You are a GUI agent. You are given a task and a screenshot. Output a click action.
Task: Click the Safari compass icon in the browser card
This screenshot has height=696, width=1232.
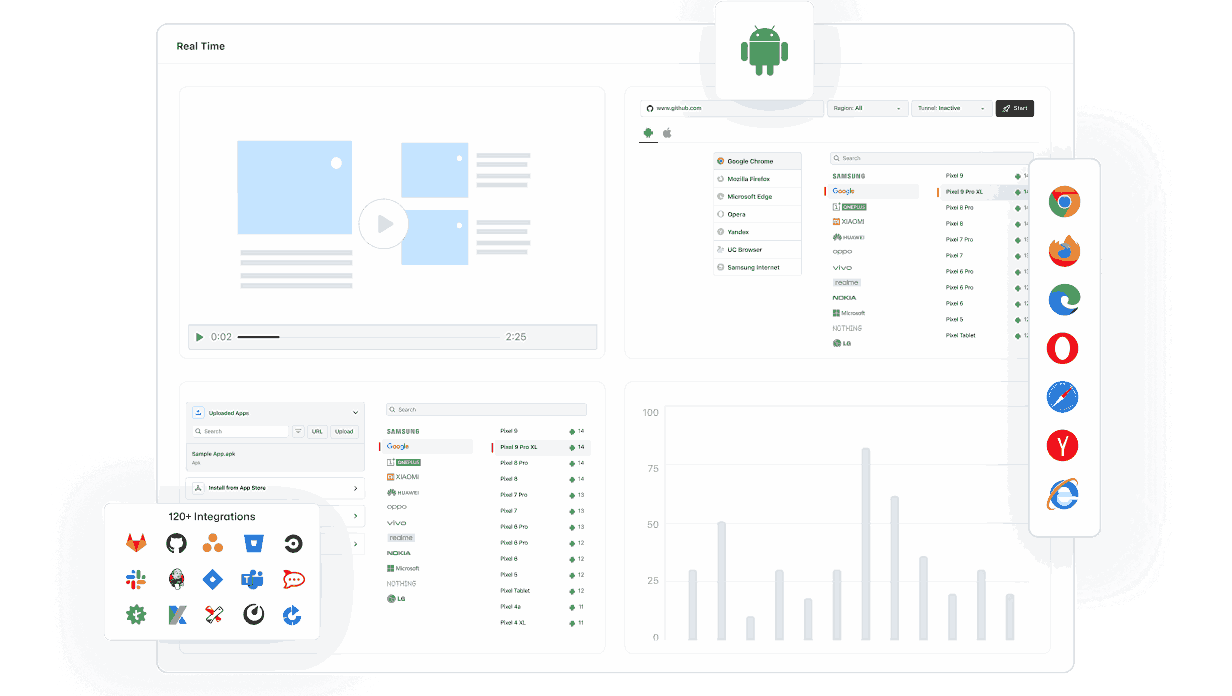pos(1063,397)
